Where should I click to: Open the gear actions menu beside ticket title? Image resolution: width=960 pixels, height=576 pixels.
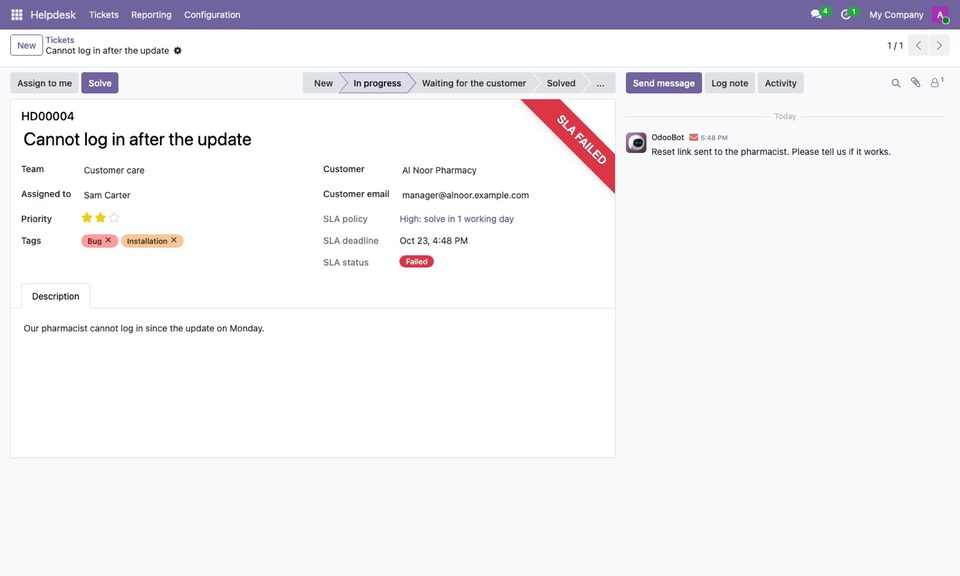(x=178, y=50)
